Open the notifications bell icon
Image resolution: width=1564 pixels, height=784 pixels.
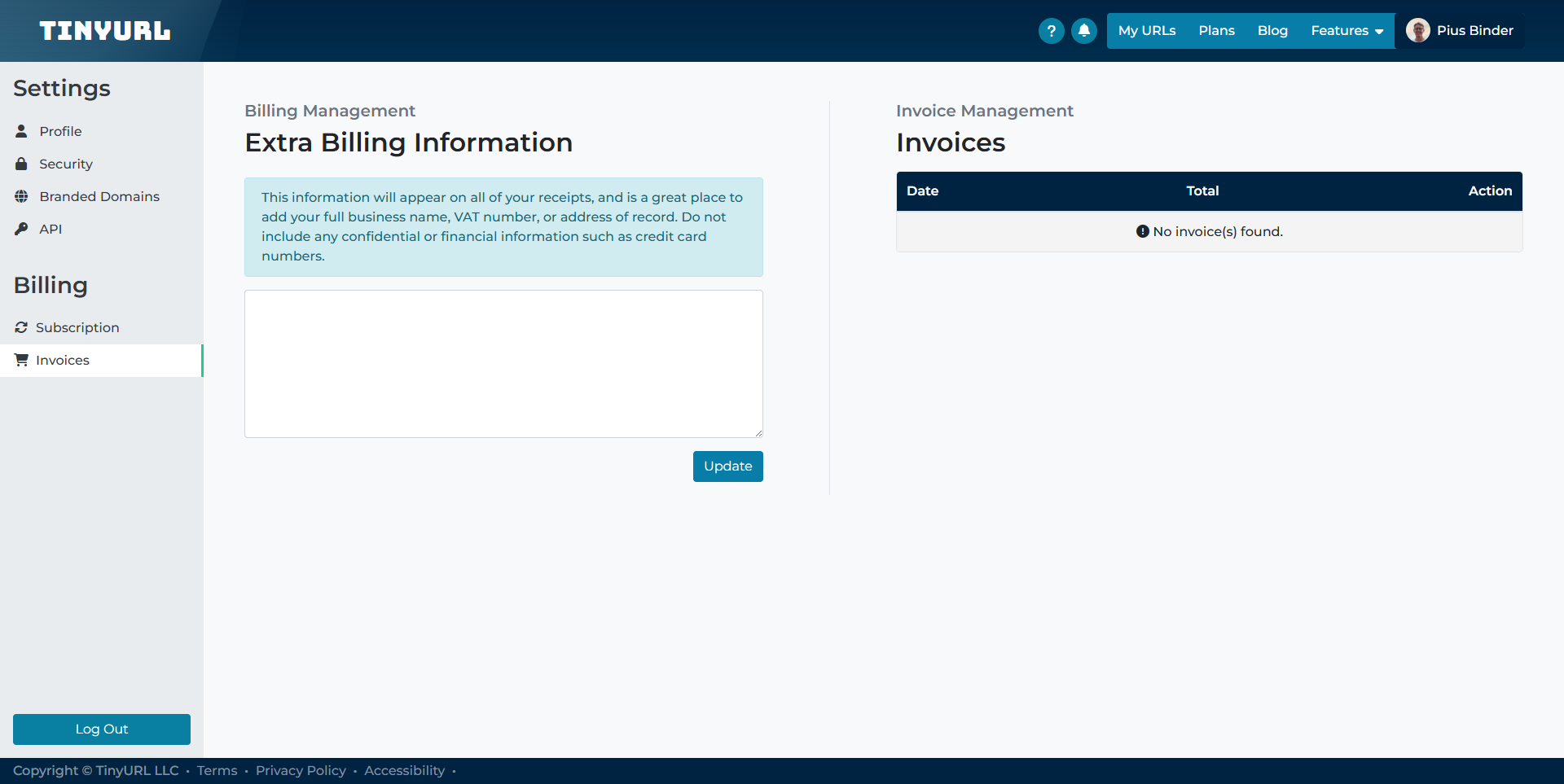(1083, 31)
